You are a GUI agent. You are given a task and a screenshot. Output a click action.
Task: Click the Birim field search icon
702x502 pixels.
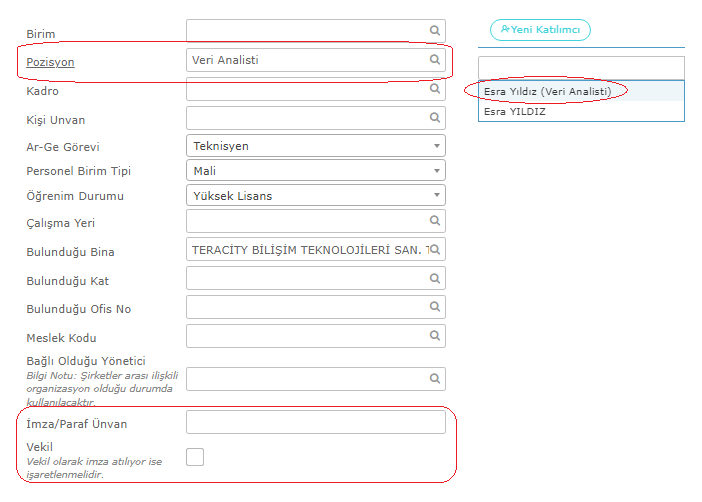coord(435,30)
